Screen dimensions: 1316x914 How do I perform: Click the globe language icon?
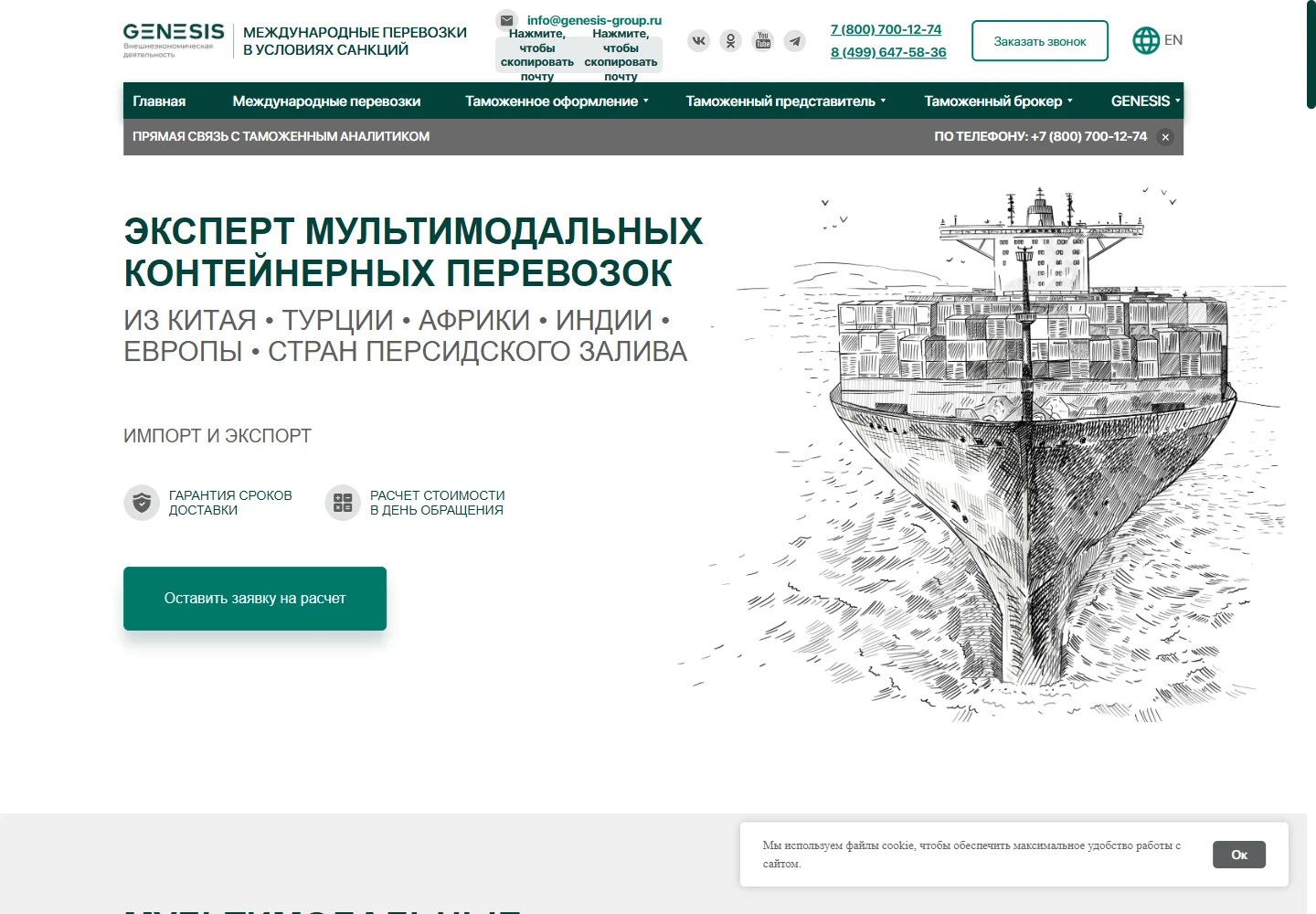1146,40
